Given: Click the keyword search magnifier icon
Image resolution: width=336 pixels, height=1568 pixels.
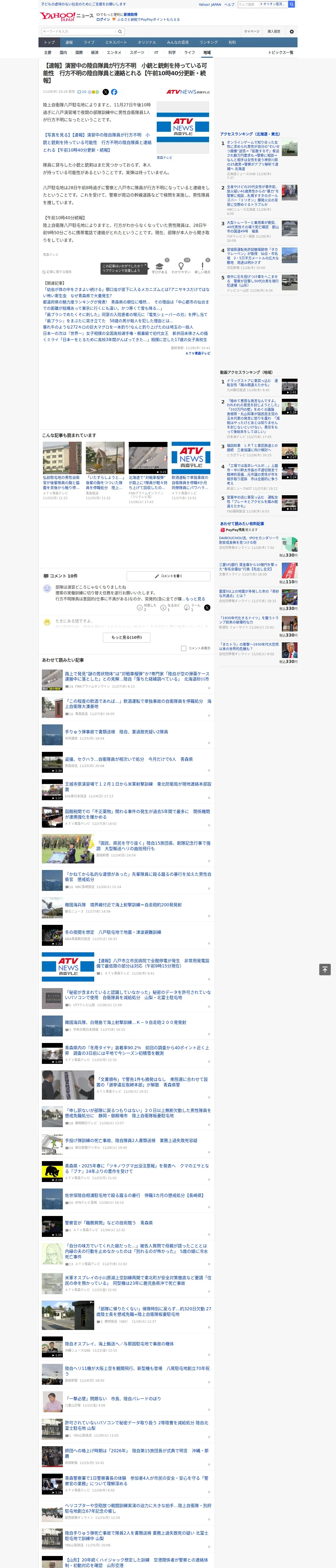Looking at the screenshot, I should [x=120, y=32].
